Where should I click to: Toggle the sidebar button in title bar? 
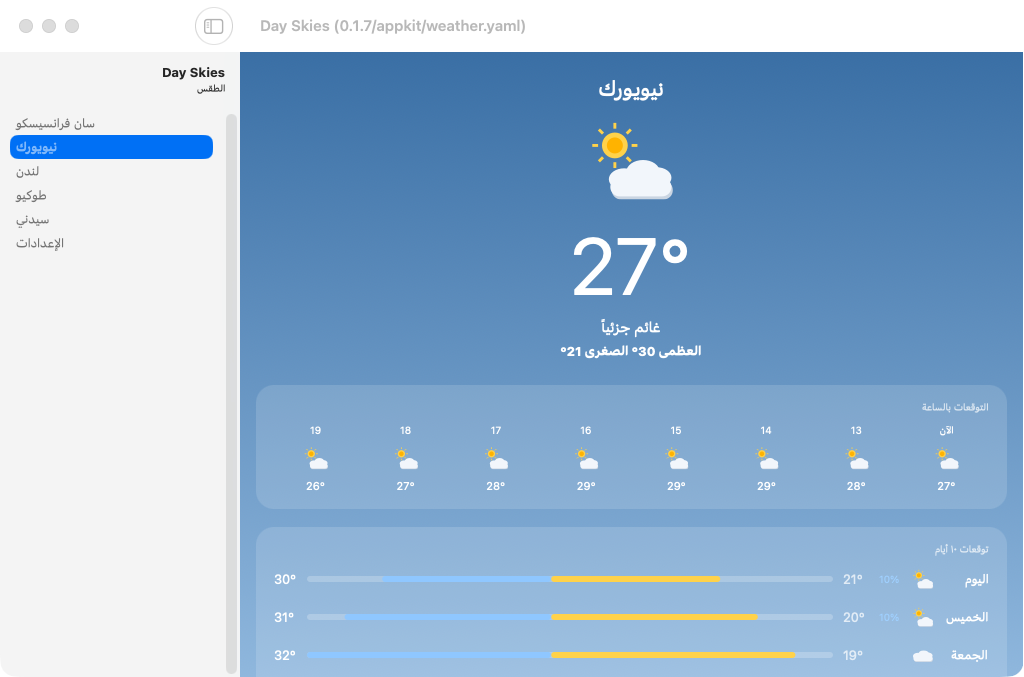click(x=214, y=26)
